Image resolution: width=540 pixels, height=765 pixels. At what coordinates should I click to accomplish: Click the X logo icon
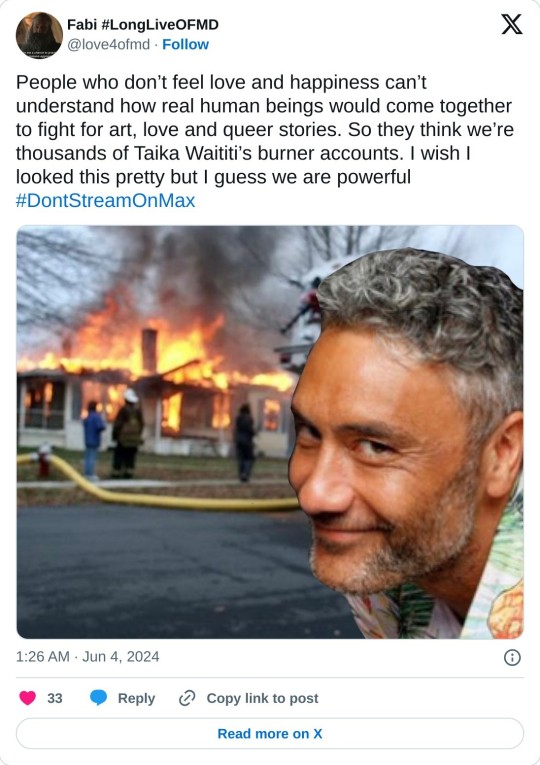click(512, 24)
